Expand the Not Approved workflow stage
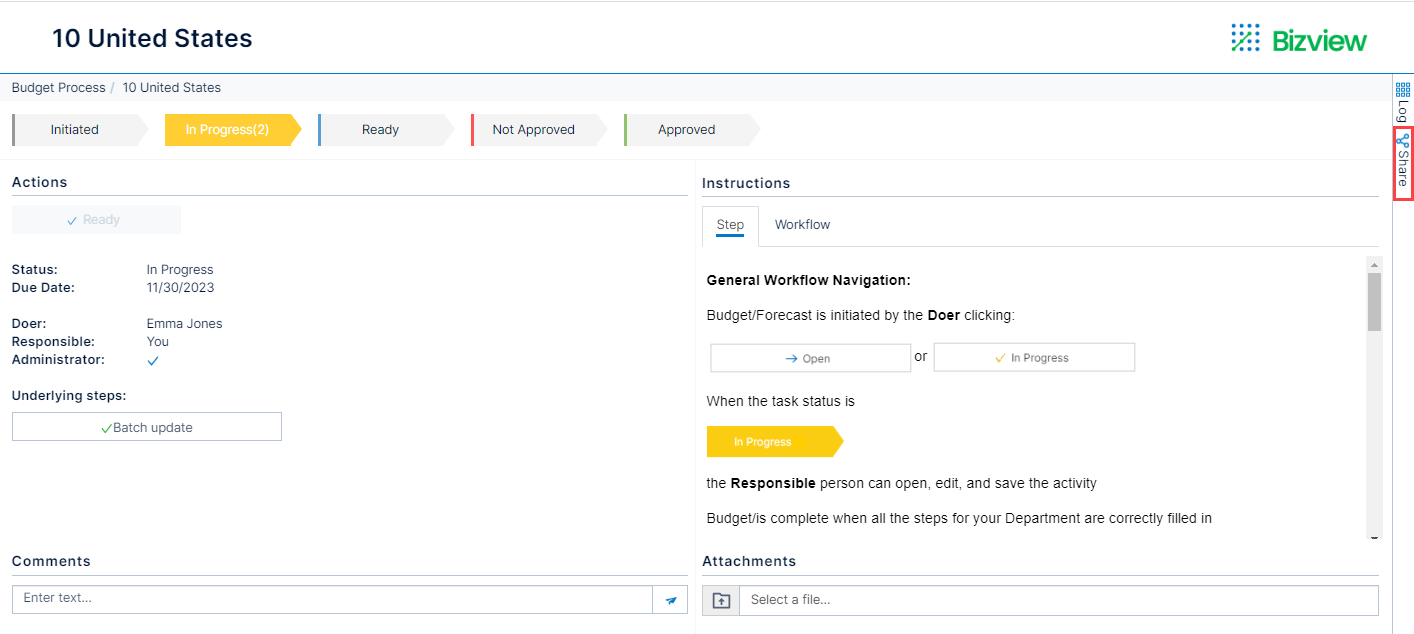Image resolution: width=1414 pixels, height=634 pixels. coord(533,129)
